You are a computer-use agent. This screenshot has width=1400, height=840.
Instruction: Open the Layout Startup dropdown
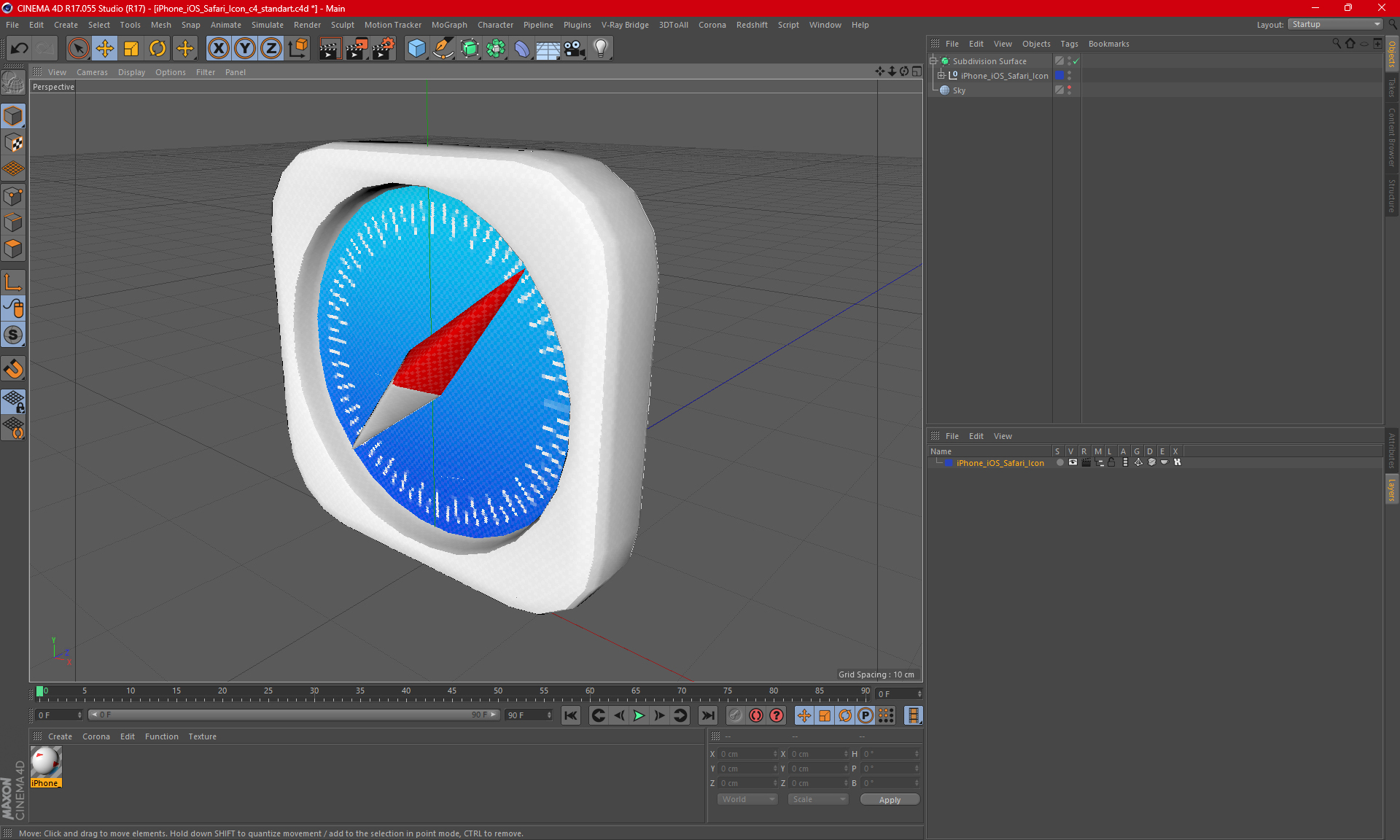coord(1335,24)
